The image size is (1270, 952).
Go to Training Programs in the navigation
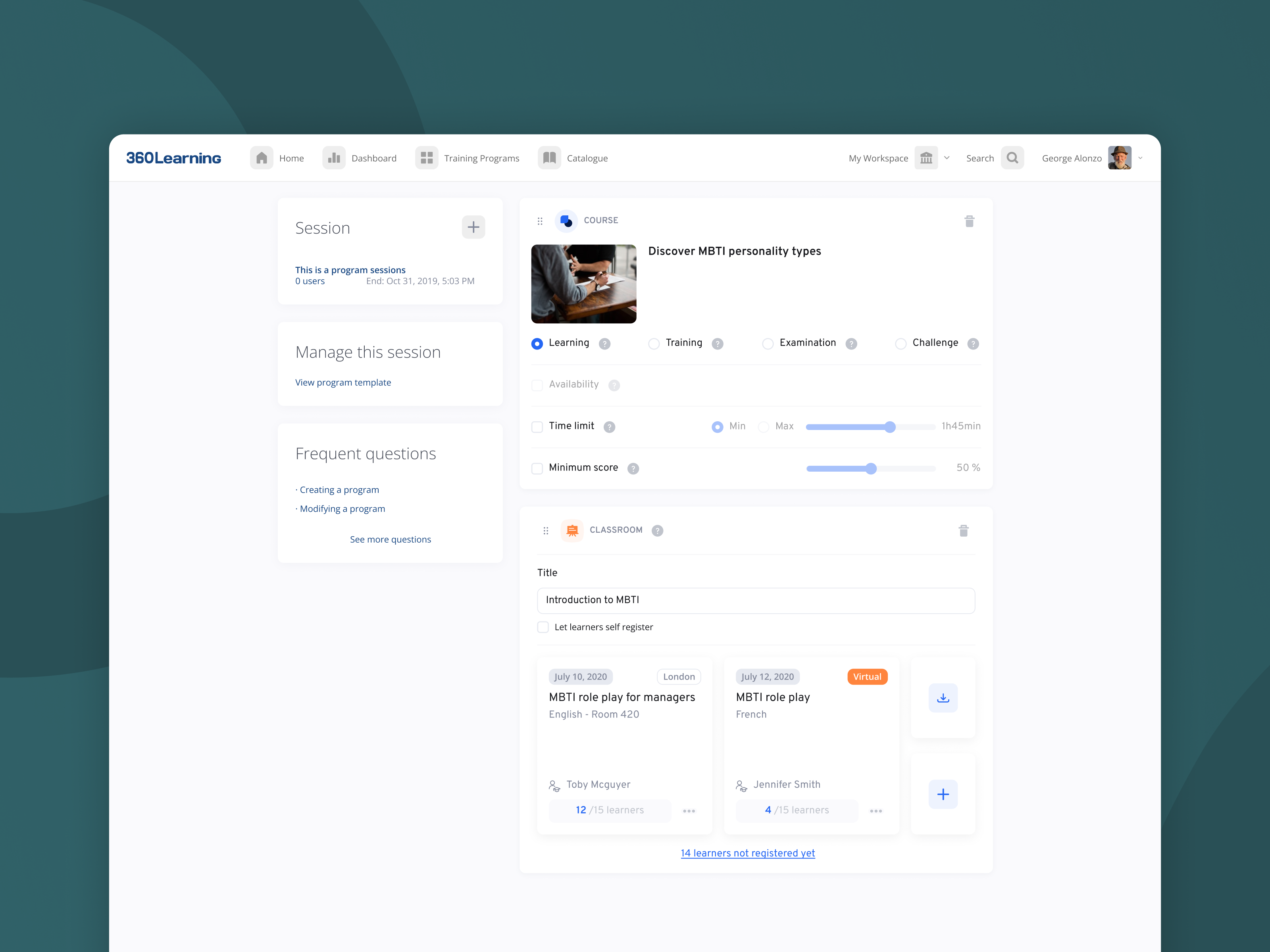[x=482, y=157]
